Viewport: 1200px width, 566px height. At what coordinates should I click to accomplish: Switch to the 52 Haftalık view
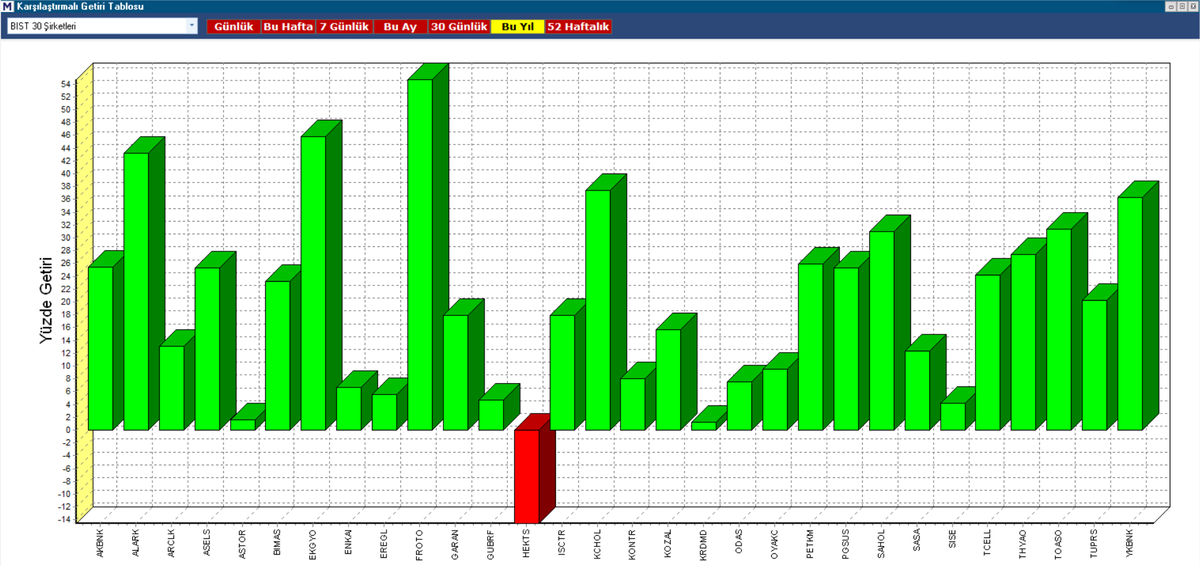578,27
